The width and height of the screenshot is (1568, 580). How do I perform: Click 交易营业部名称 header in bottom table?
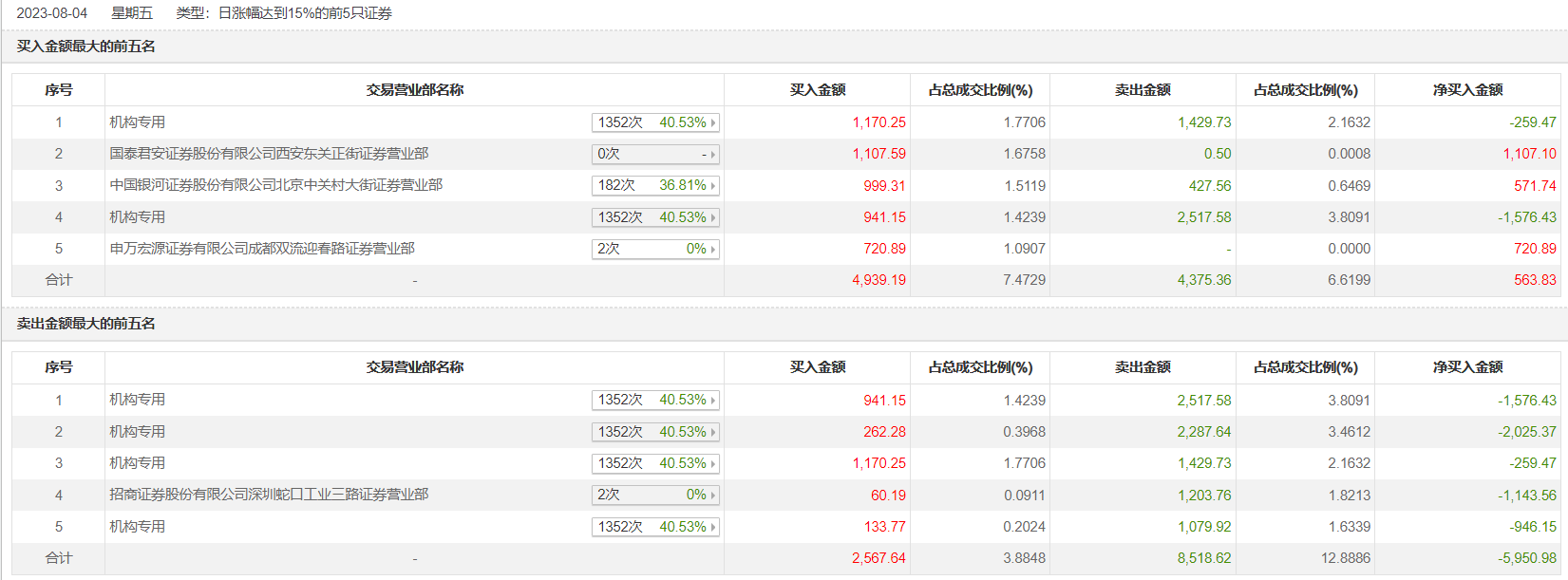click(x=415, y=367)
